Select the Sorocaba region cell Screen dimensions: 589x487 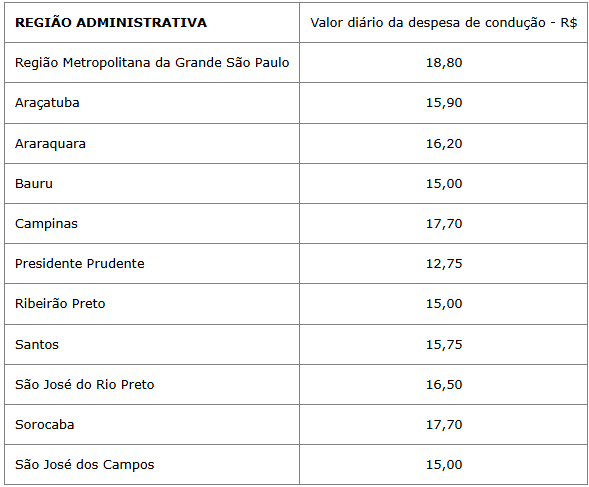[x=152, y=425]
